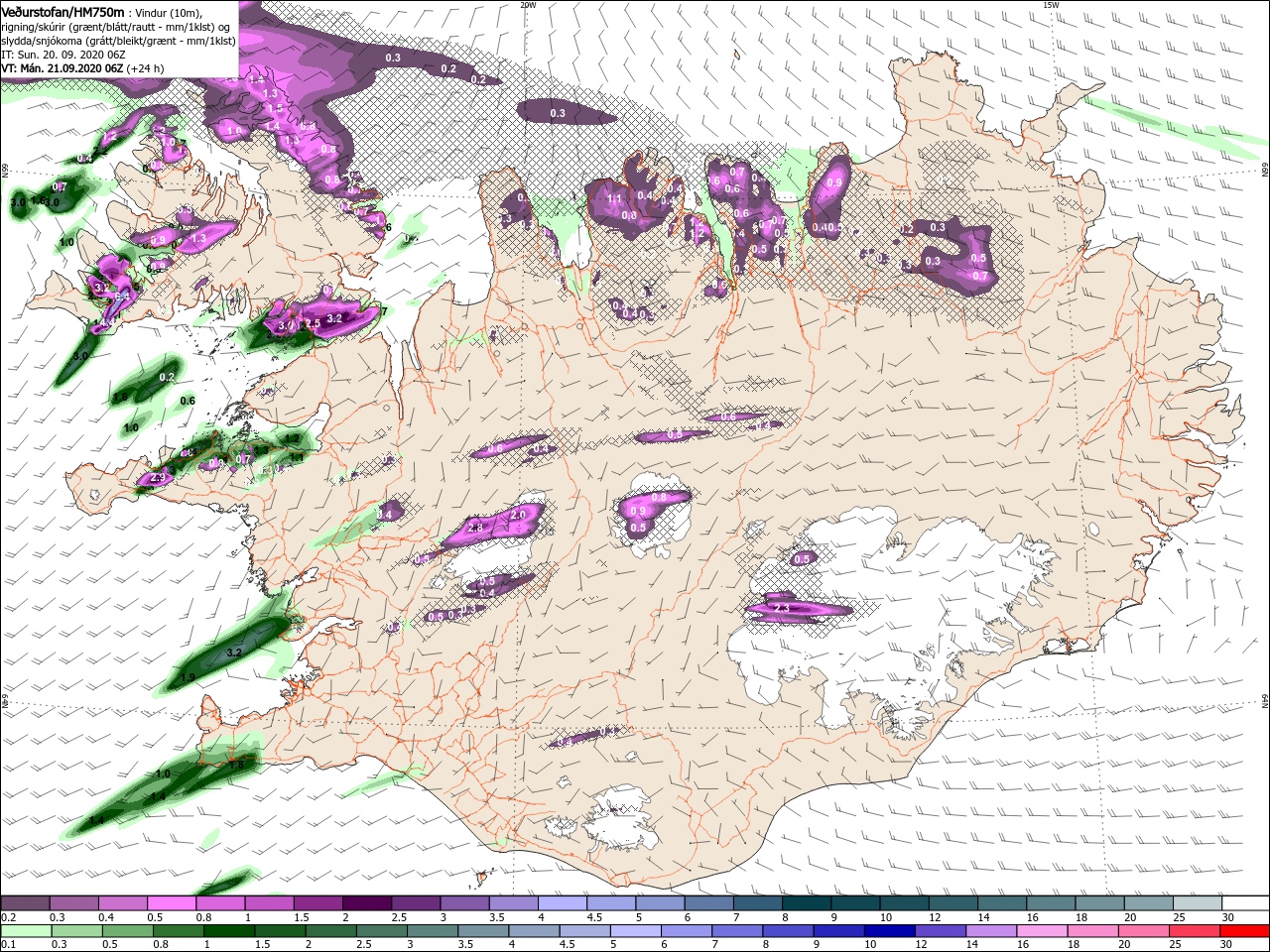The width and height of the screenshot is (1270, 952).
Task: Click the '2.9' precipitation value on map
Action: [x=157, y=478]
